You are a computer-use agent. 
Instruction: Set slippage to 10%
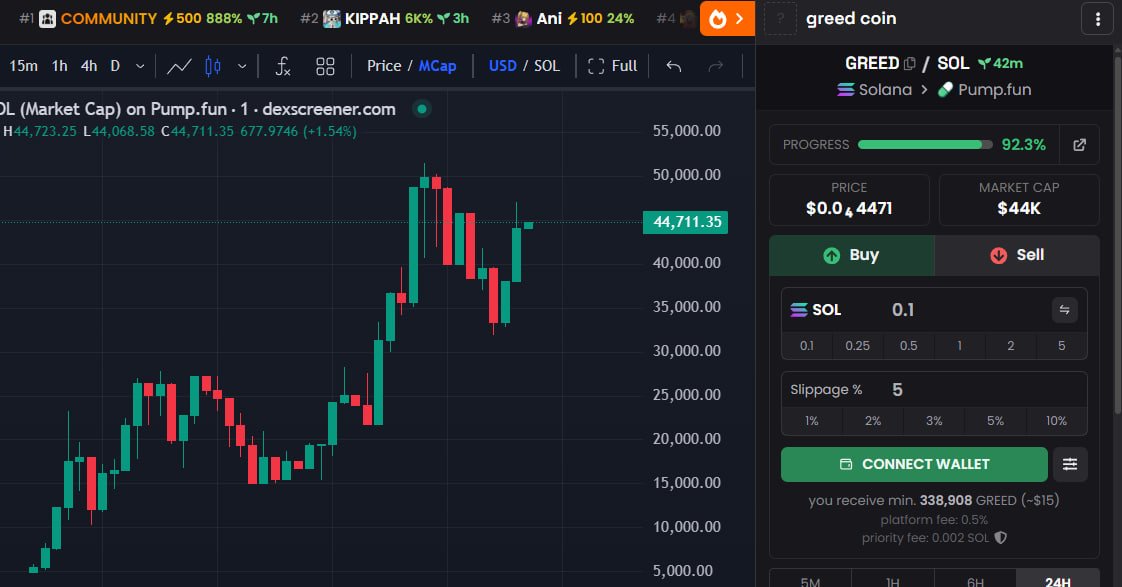tap(1056, 421)
